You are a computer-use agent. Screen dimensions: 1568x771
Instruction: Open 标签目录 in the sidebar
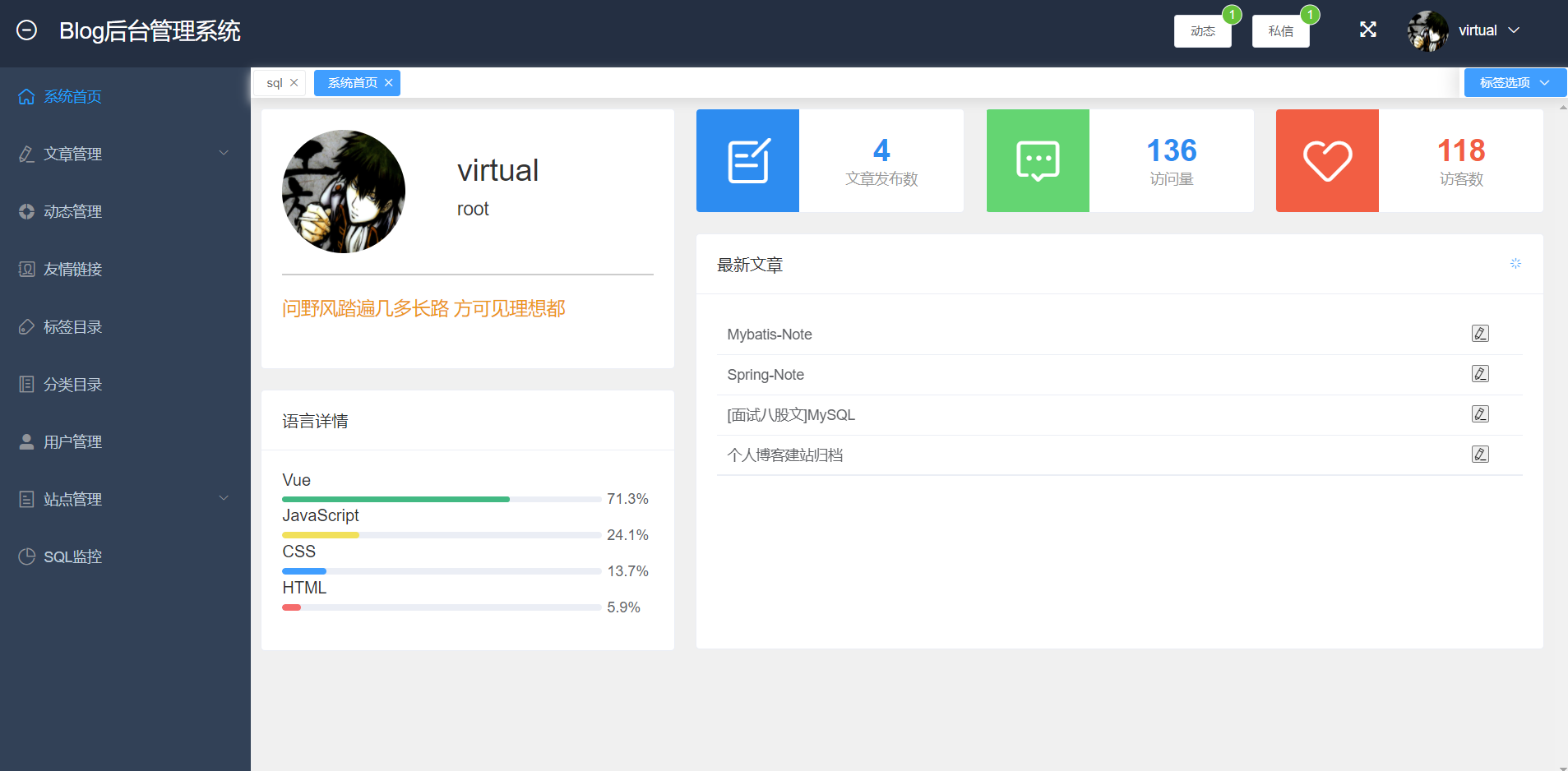(x=125, y=327)
